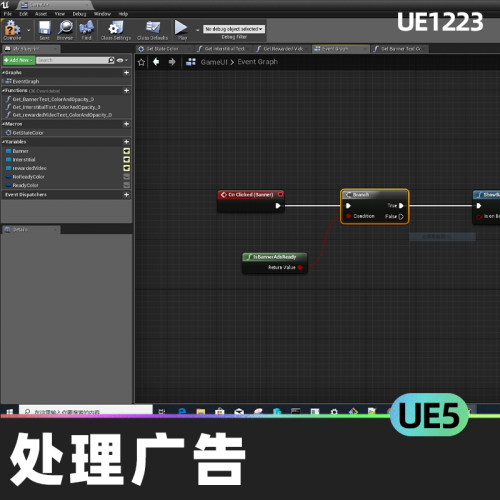Image resolution: width=500 pixels, height=500 pixels.
Task: Click the True output pin on Branch
Action: 401,206
